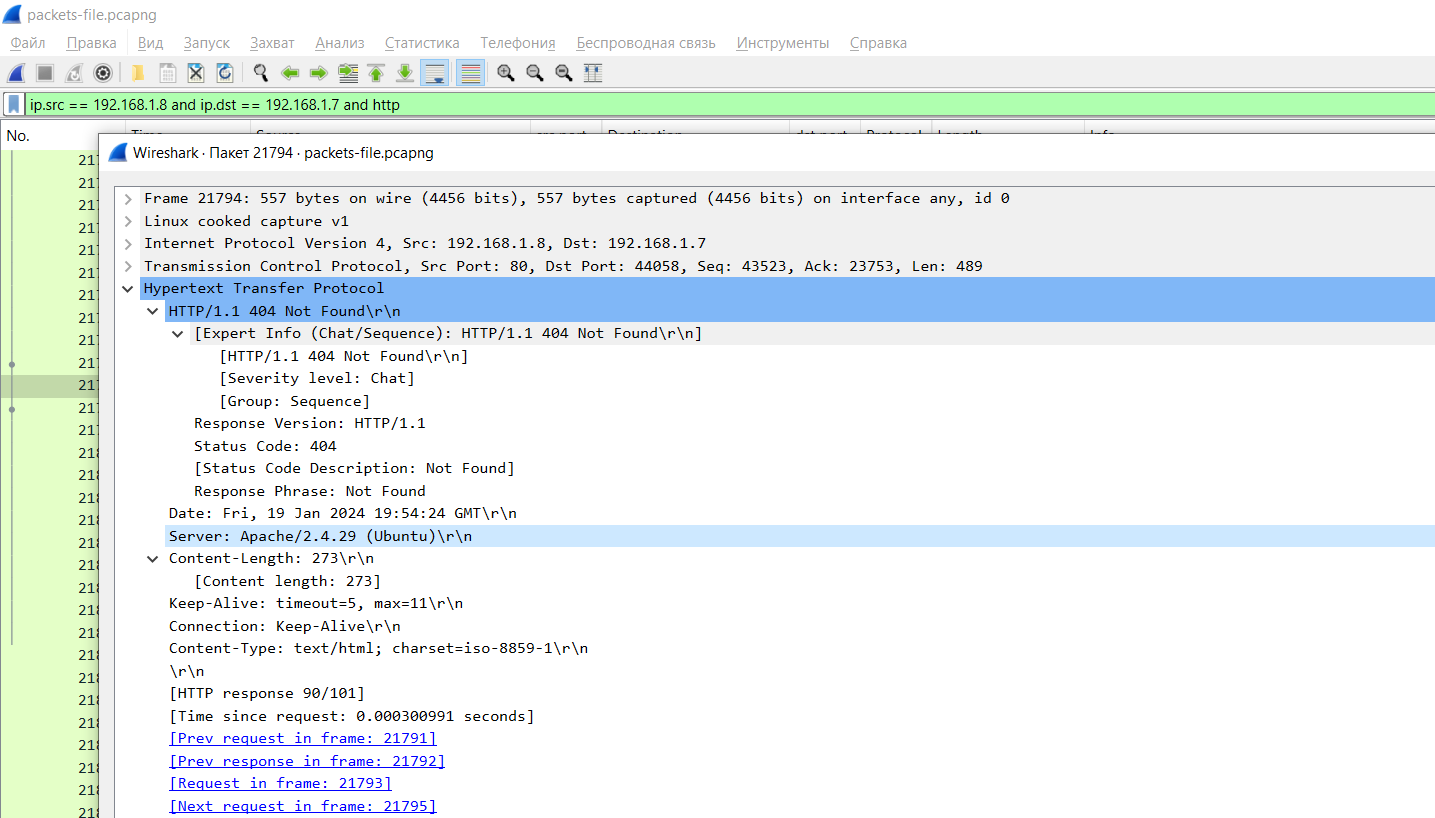
Task: Select the [HTTP response 90/101] line
Action: coord(266,693)
